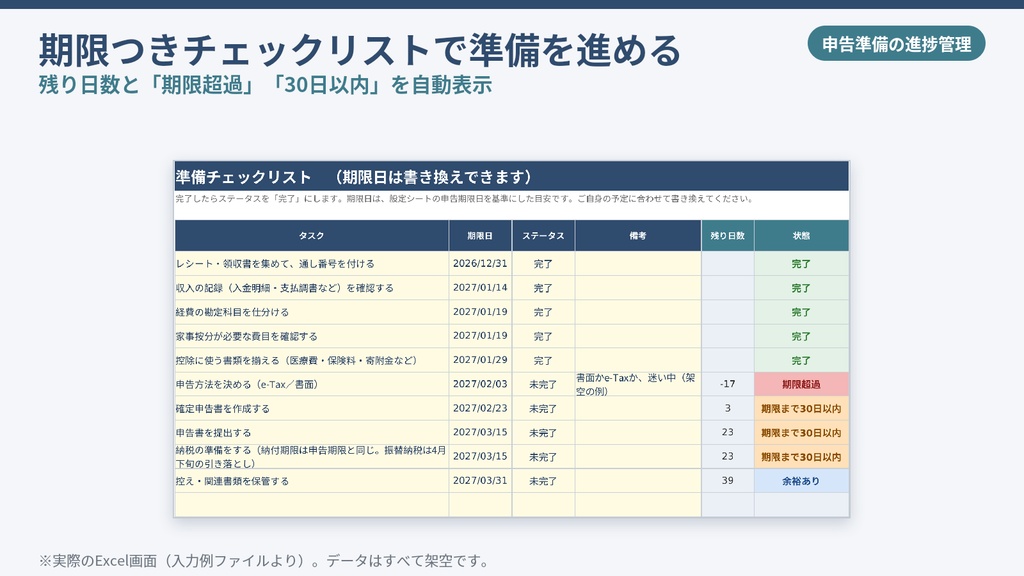The width and height of the screenshot is (1024, 576).
Task: Click the ステータス column header
Action: coord(543,236)
